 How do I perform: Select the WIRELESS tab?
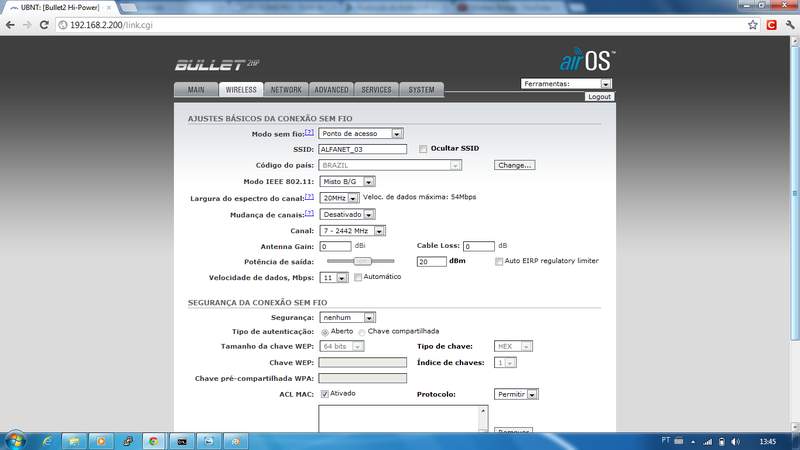pos(241,89)
